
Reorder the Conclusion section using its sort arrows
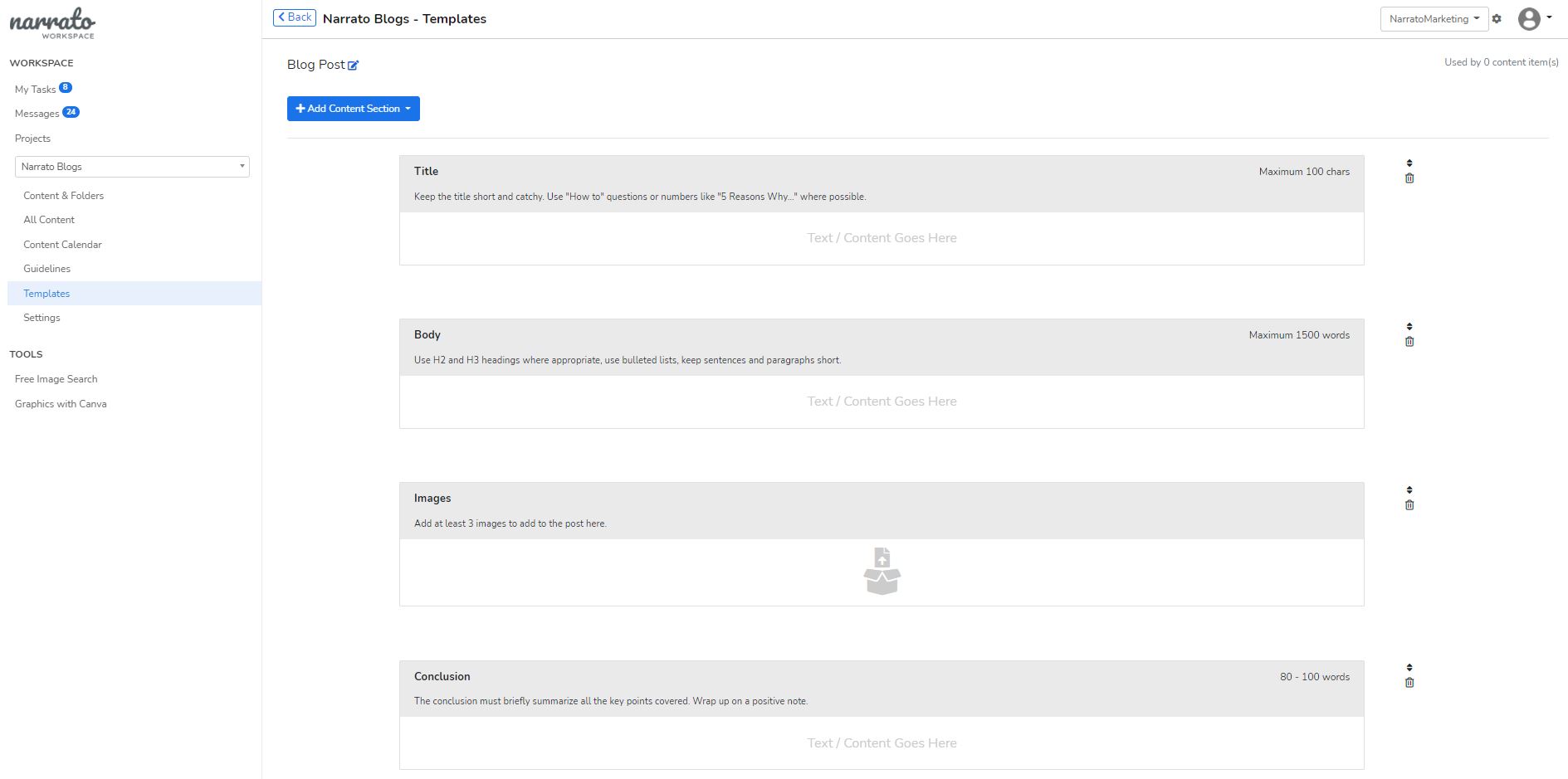pyautogui.click(x=1409, y=667)
